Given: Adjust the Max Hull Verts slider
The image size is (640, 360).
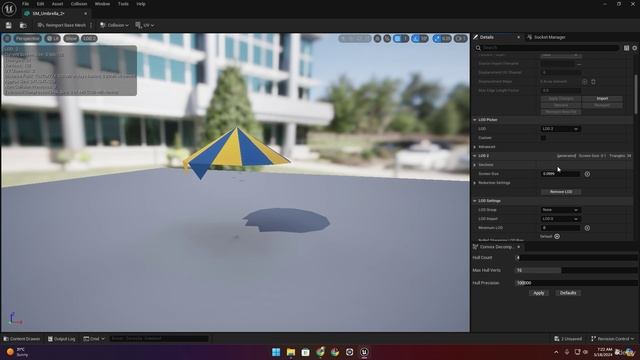Looking at the screenshot, I should [x=576, y=270].
